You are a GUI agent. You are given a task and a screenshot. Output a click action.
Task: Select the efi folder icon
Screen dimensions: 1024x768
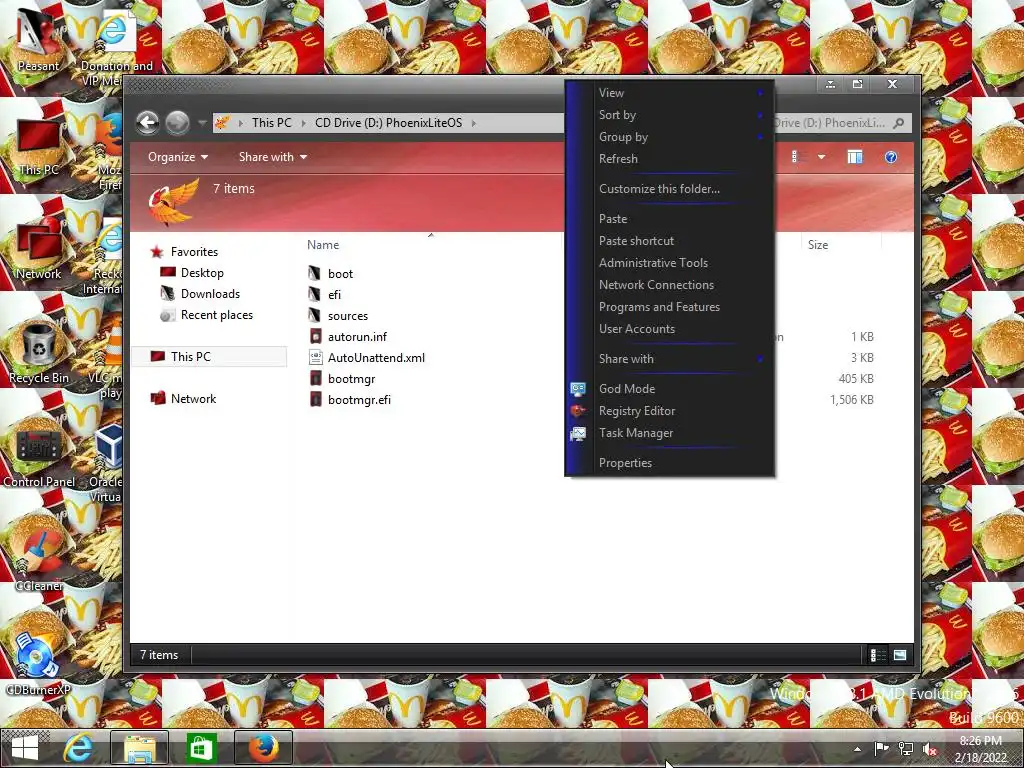tap(315, 294)
